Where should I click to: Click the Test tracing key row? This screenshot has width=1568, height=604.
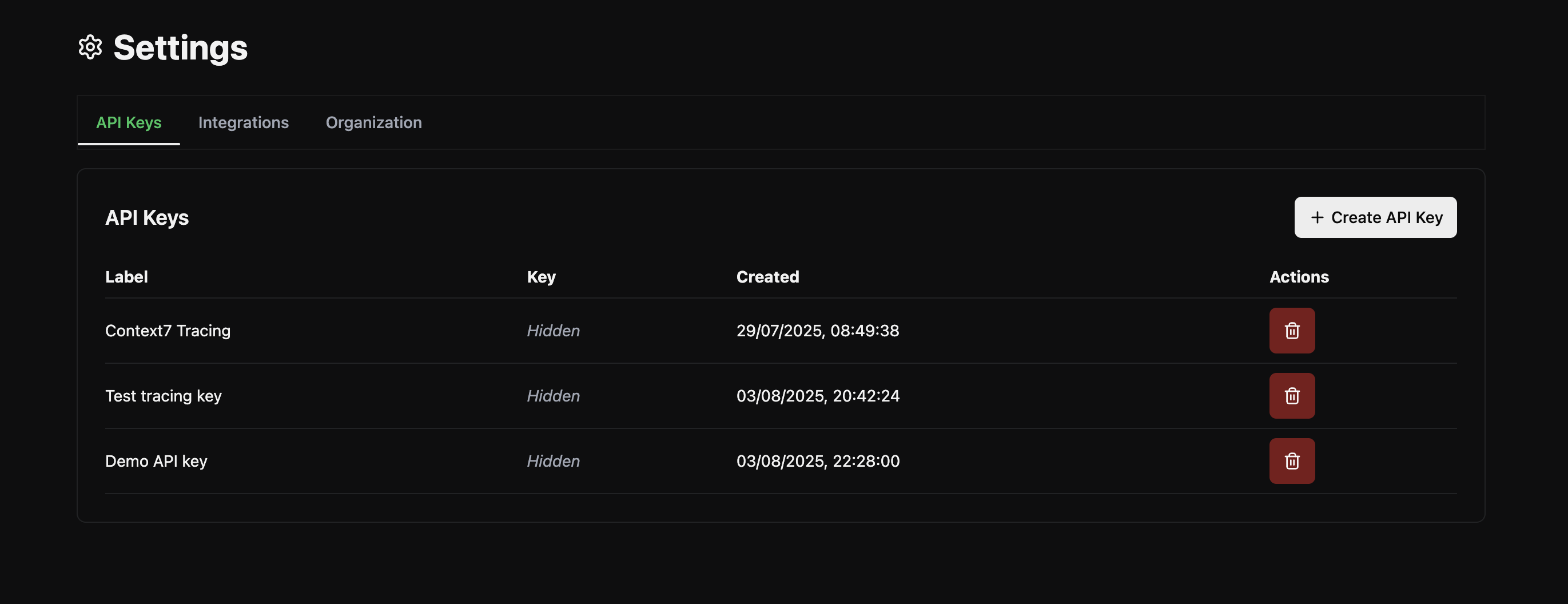162,396
